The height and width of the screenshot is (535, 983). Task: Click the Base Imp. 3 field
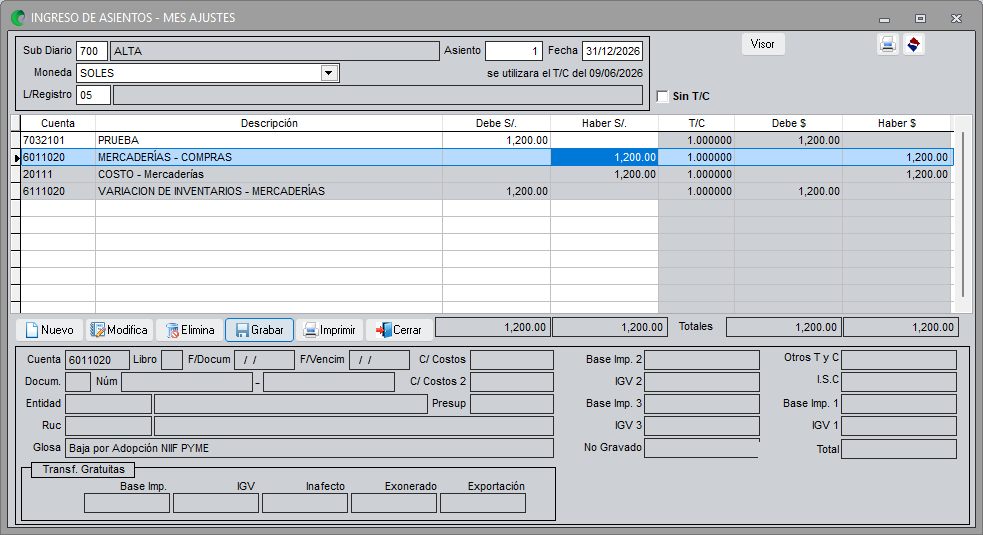pyautogui.click(x=702, y=404)
